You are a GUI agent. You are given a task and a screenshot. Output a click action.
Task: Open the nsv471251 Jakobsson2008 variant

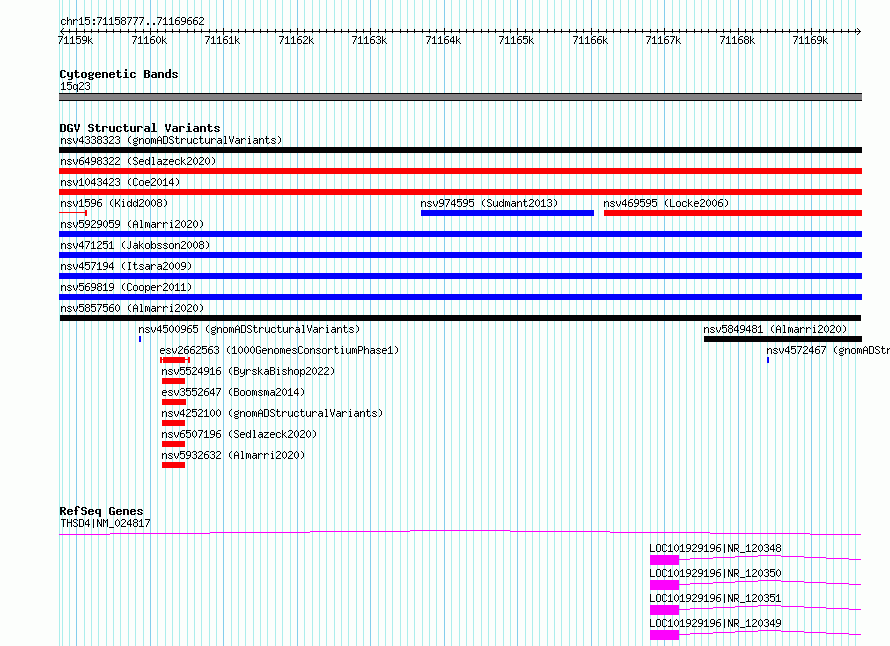point(135,245)
